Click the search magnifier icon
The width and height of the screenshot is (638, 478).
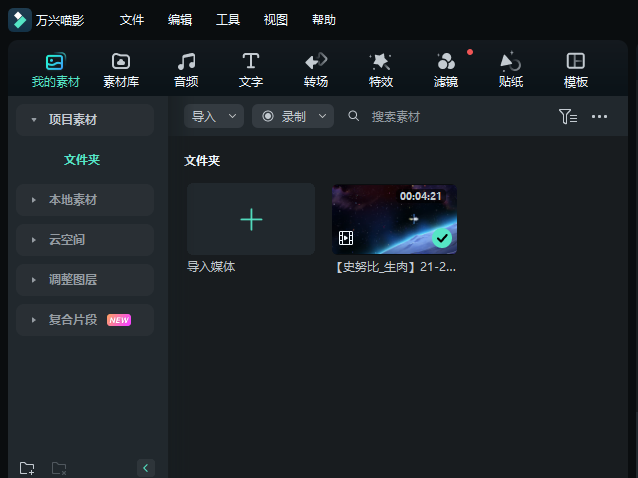click(354, 116)
